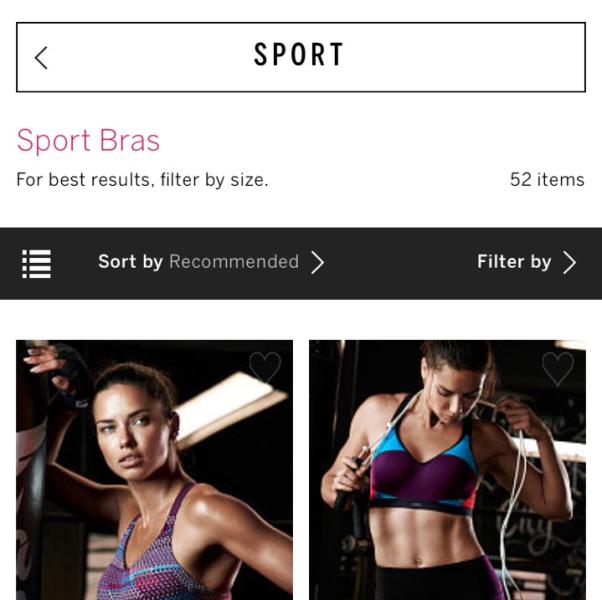Click the Filter by label text
The height and width of the screenshot is (600, 602).
(514, 262)
